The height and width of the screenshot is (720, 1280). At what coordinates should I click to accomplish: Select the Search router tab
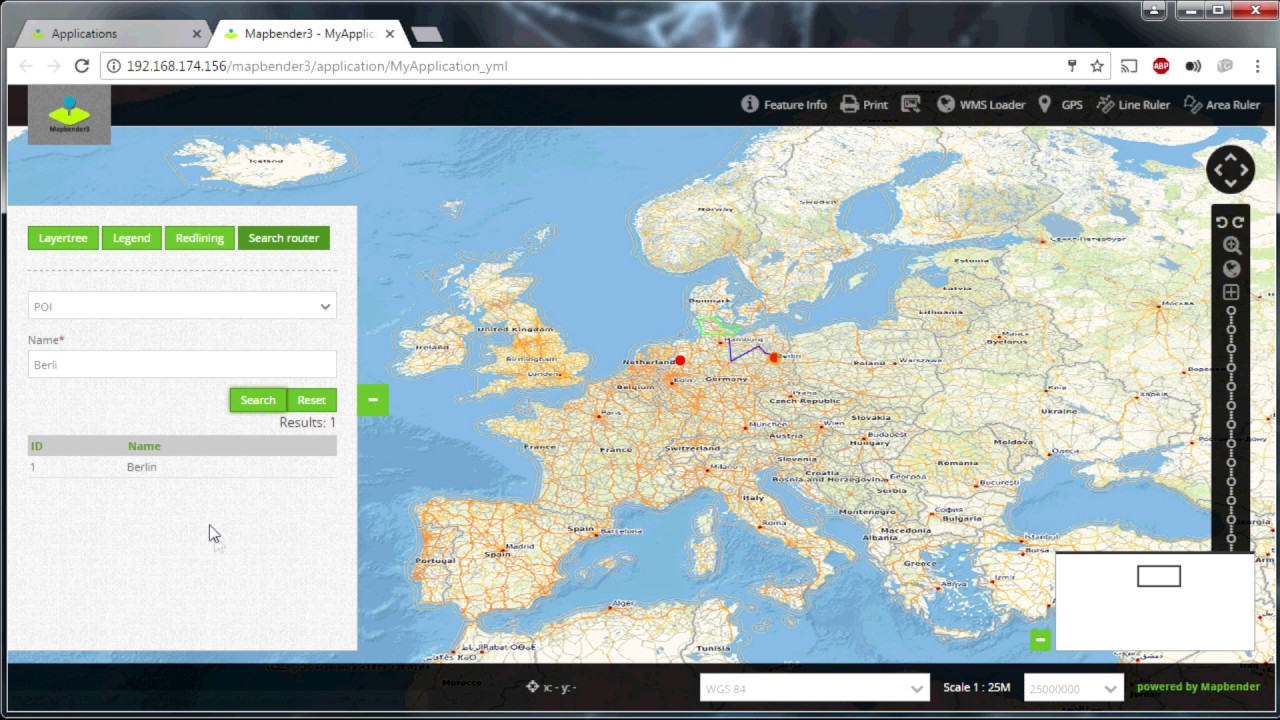[284, 238]
